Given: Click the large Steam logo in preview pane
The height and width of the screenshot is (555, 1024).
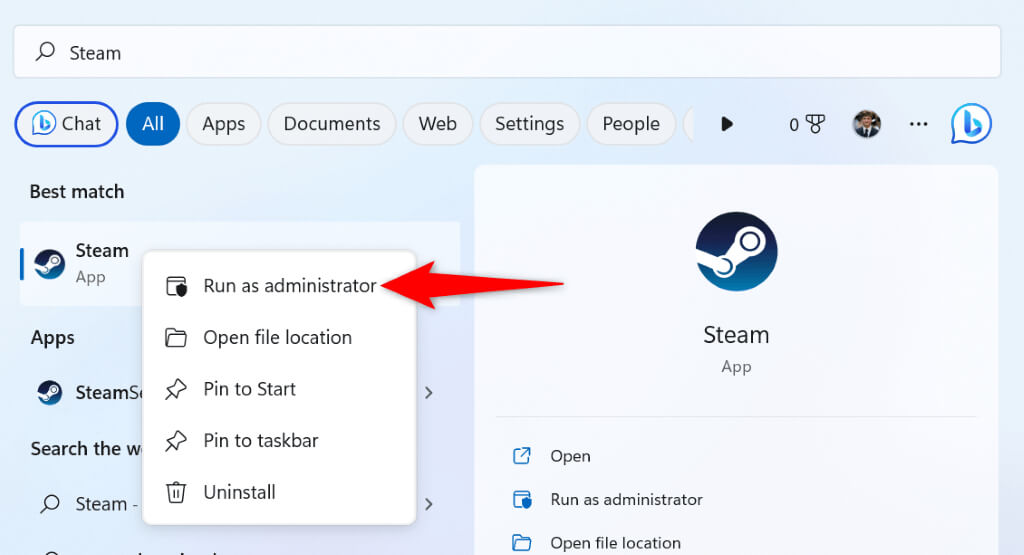Looking at the screenshot, I should click(736, 254).
